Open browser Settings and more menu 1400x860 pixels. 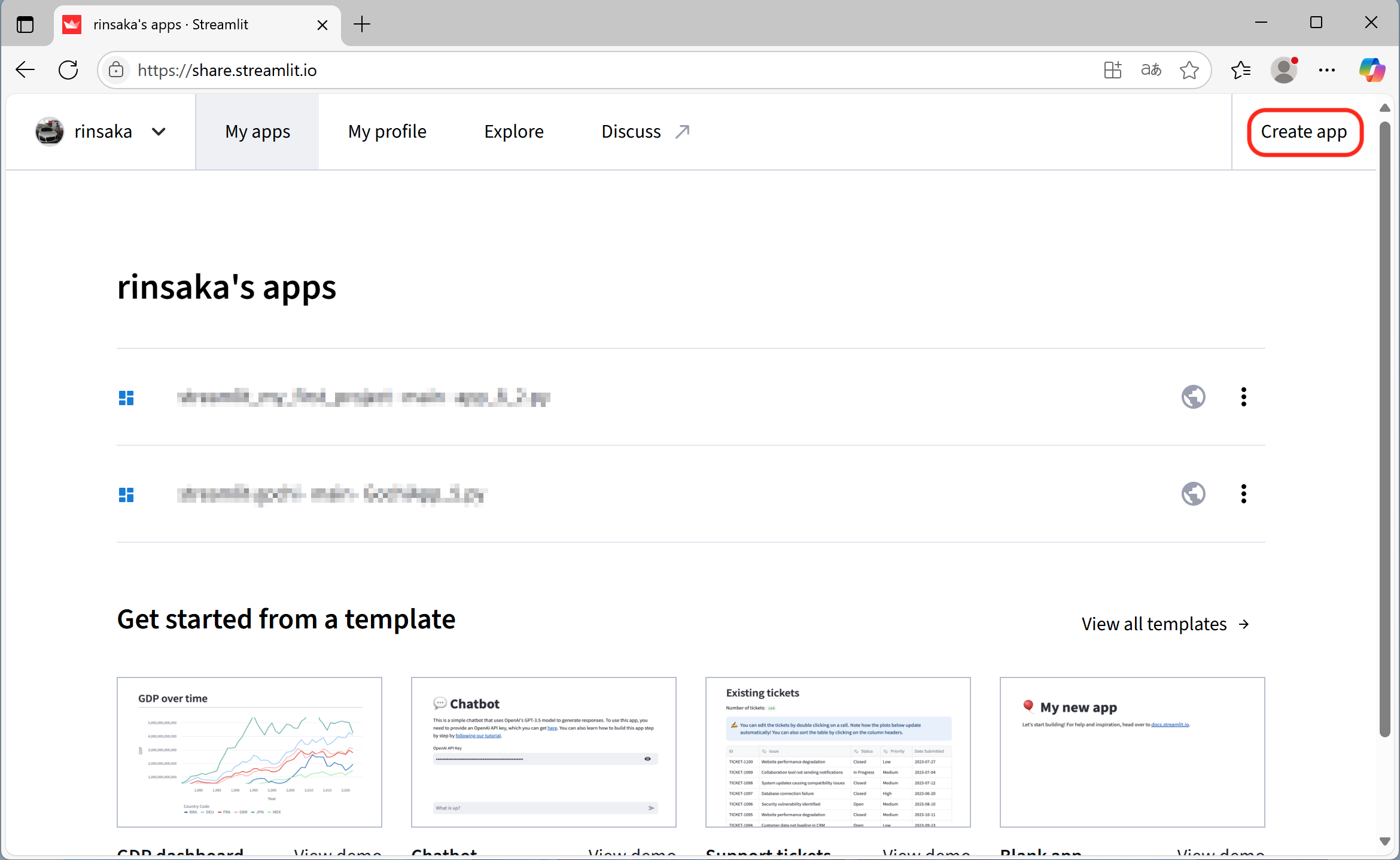point(1327,70)
